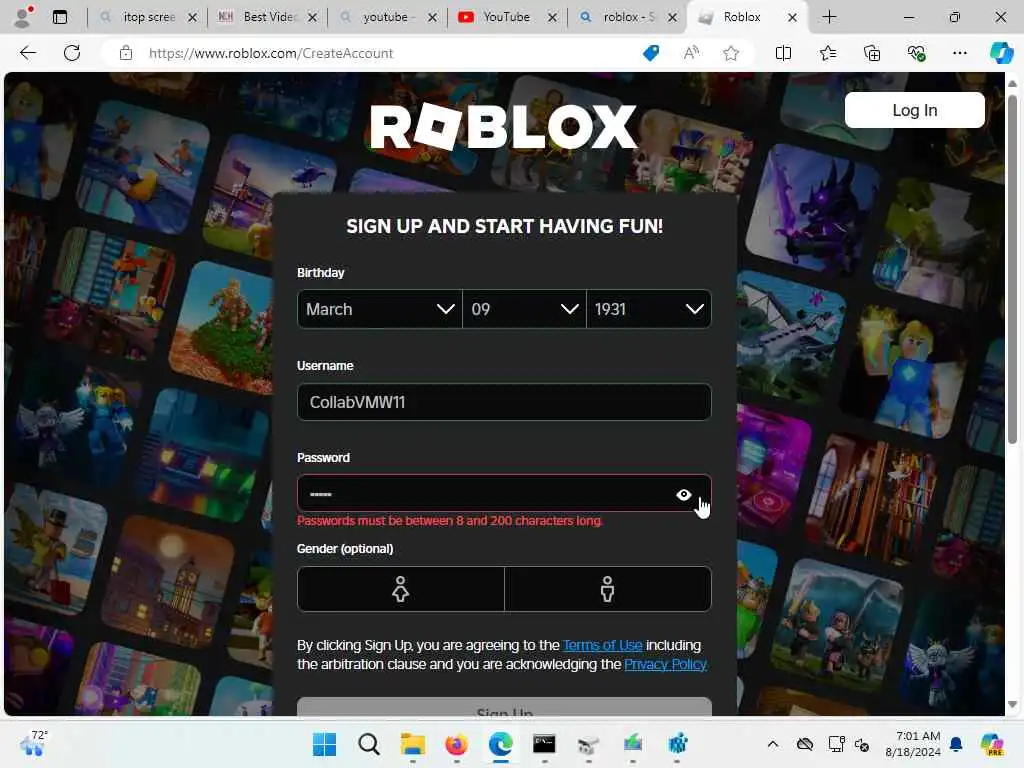This screenshot has height=768, width=1024.
Task: Close the active Roblox tab
Action: [792, 18]
